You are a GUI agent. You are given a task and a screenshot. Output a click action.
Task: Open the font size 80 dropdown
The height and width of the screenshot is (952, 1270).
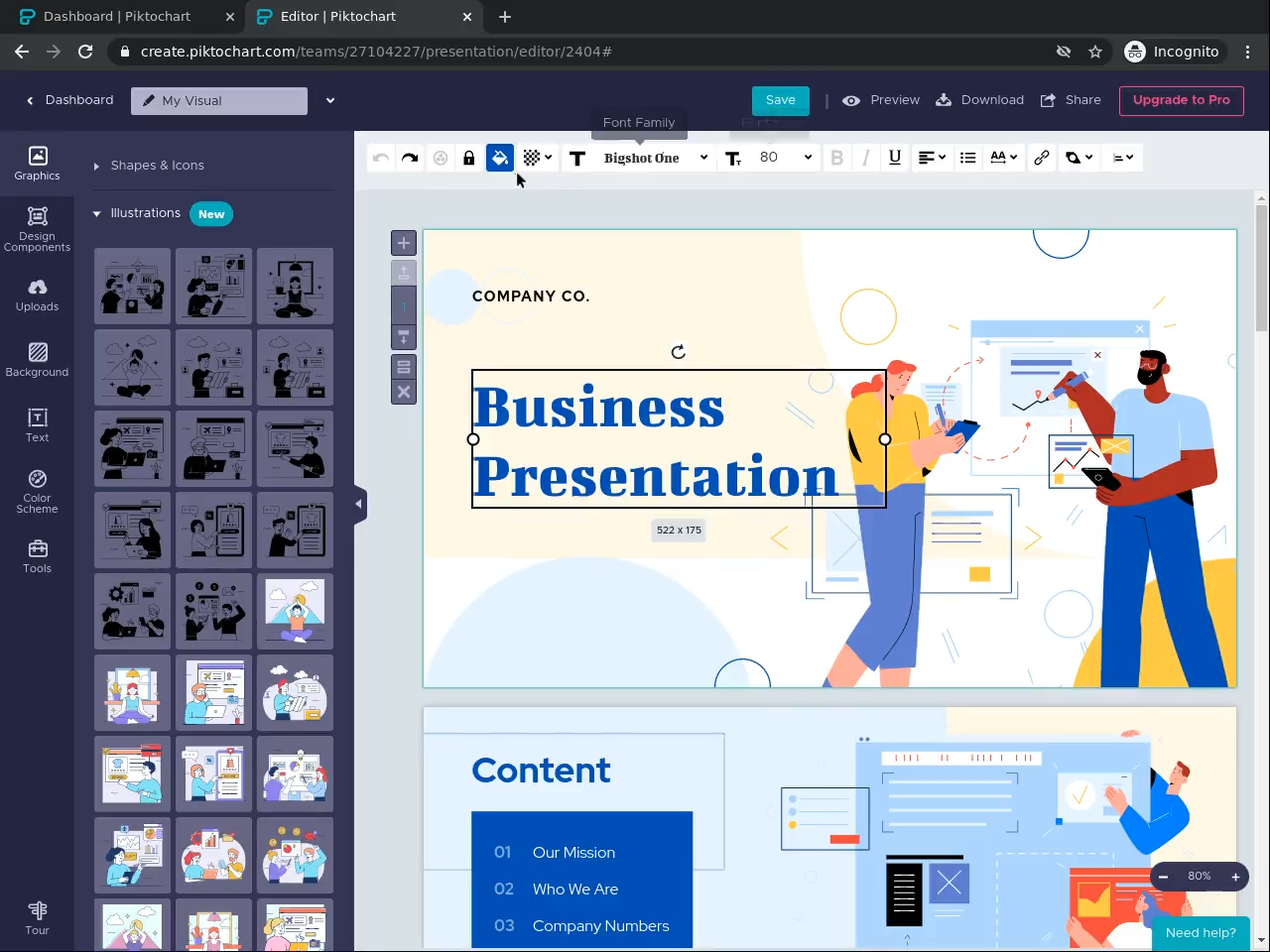pyautogui.click(x=785, y=158)
